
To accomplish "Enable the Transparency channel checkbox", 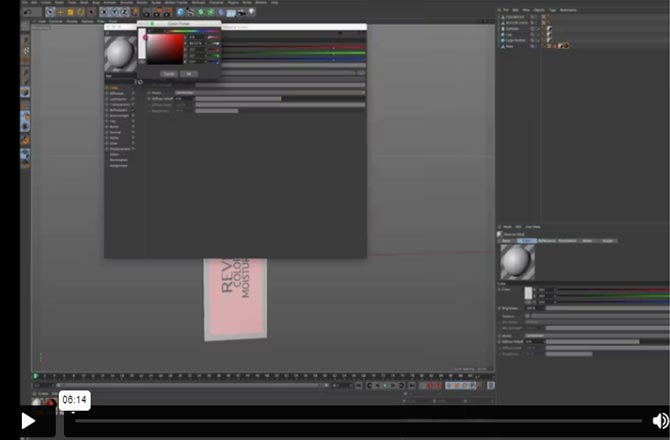I will click(133, 104).
